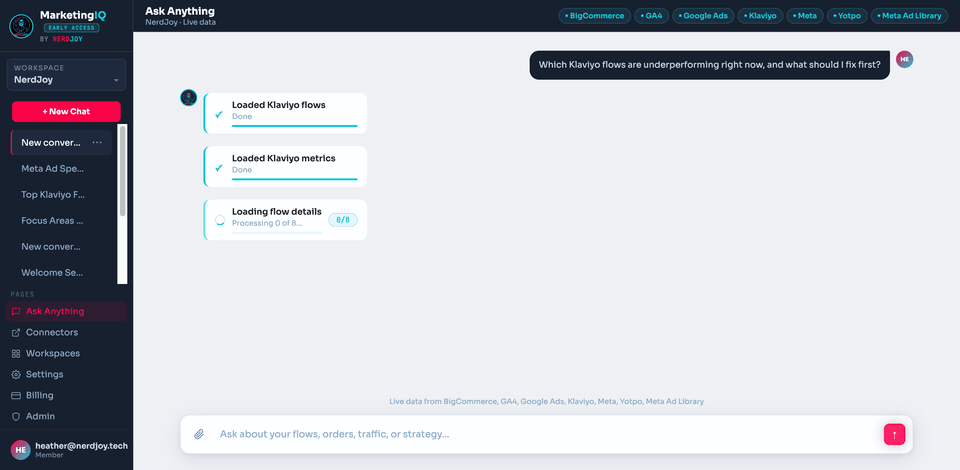Click the heather@nerdjoy.tech account email
This screenshot has height=470, width=960.
click(x=81, y=446)
